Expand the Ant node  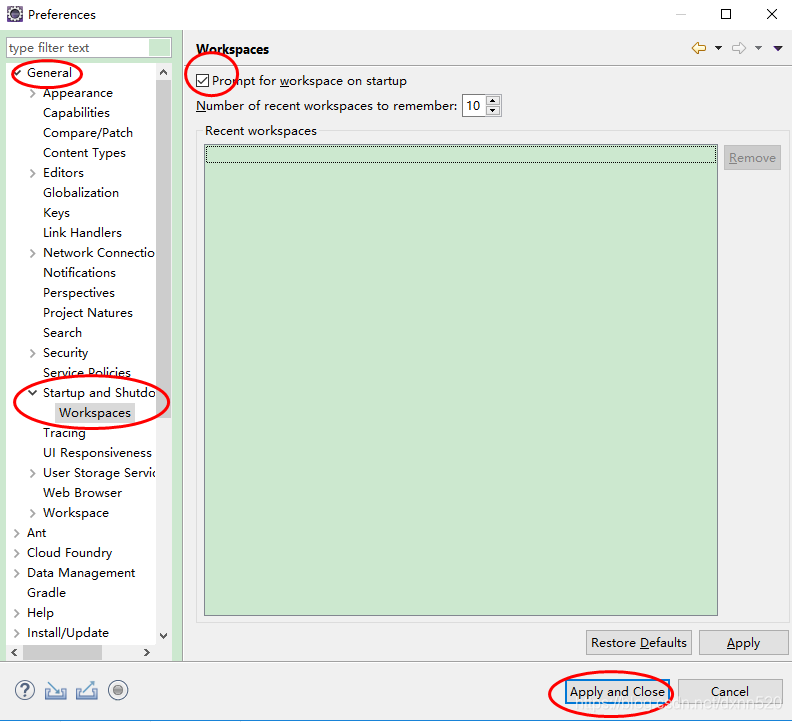point(17,533)
